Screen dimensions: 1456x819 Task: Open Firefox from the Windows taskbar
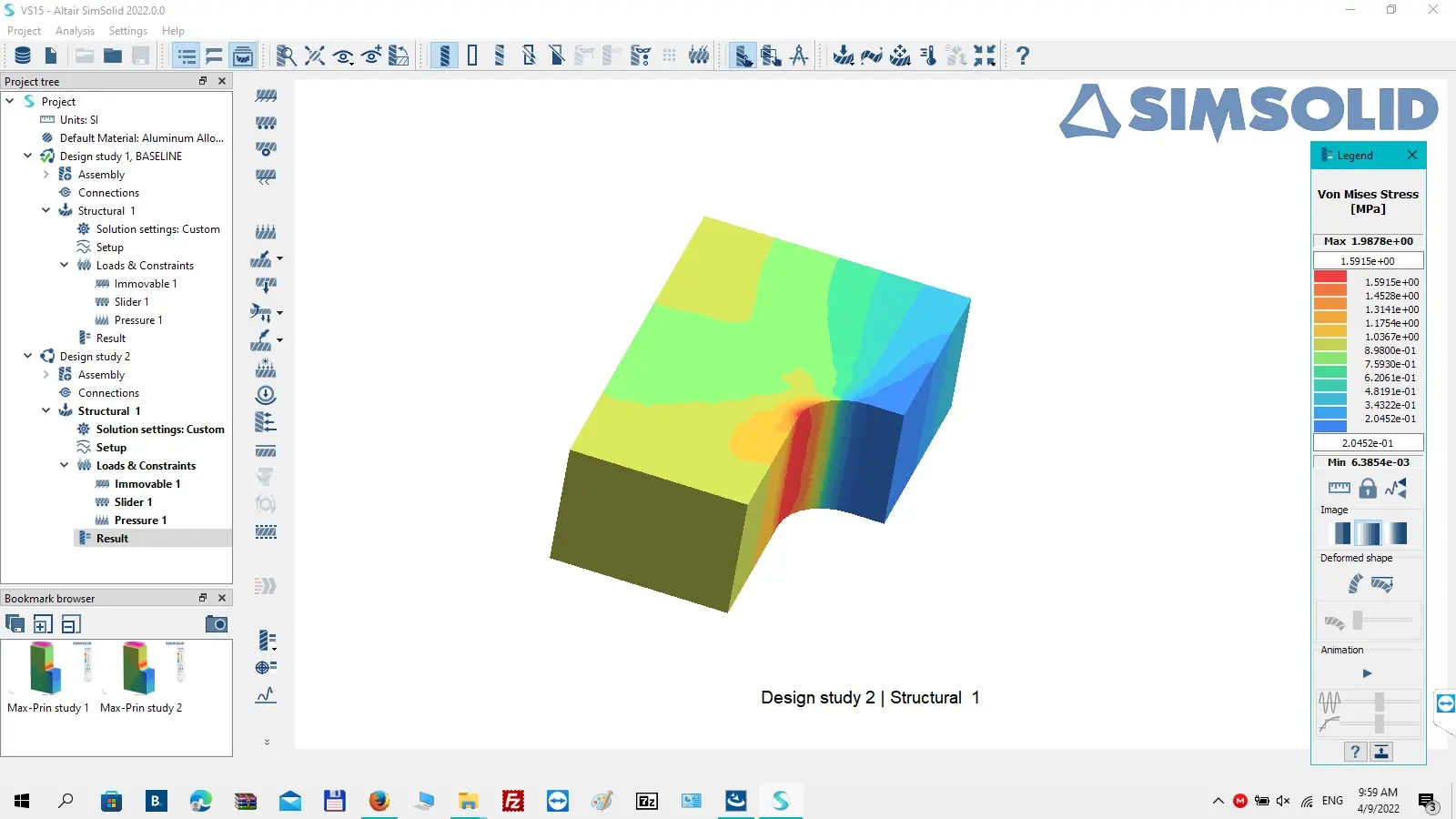tap(379, 801)
